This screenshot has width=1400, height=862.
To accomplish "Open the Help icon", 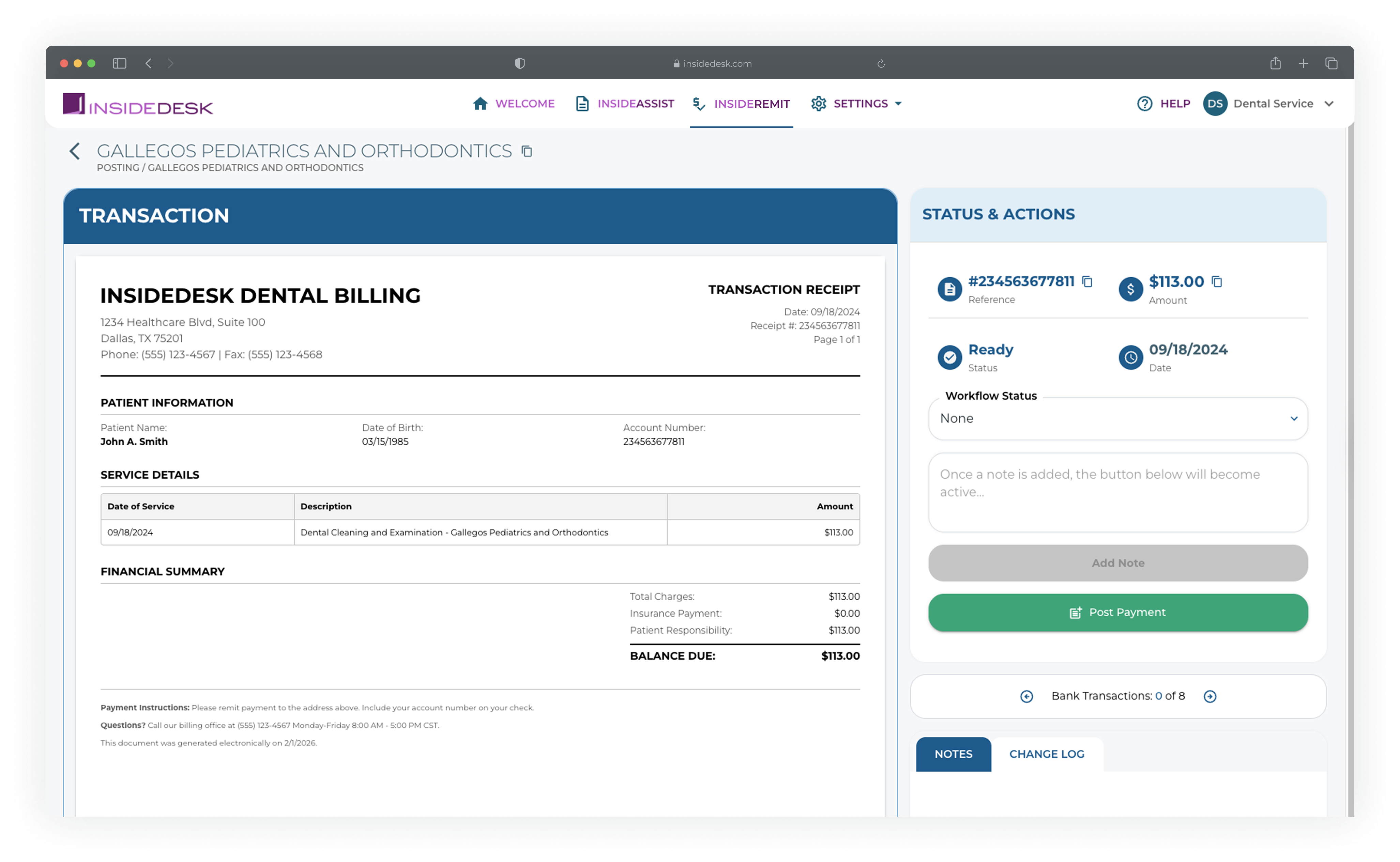I will click(x=1144, y=104).
